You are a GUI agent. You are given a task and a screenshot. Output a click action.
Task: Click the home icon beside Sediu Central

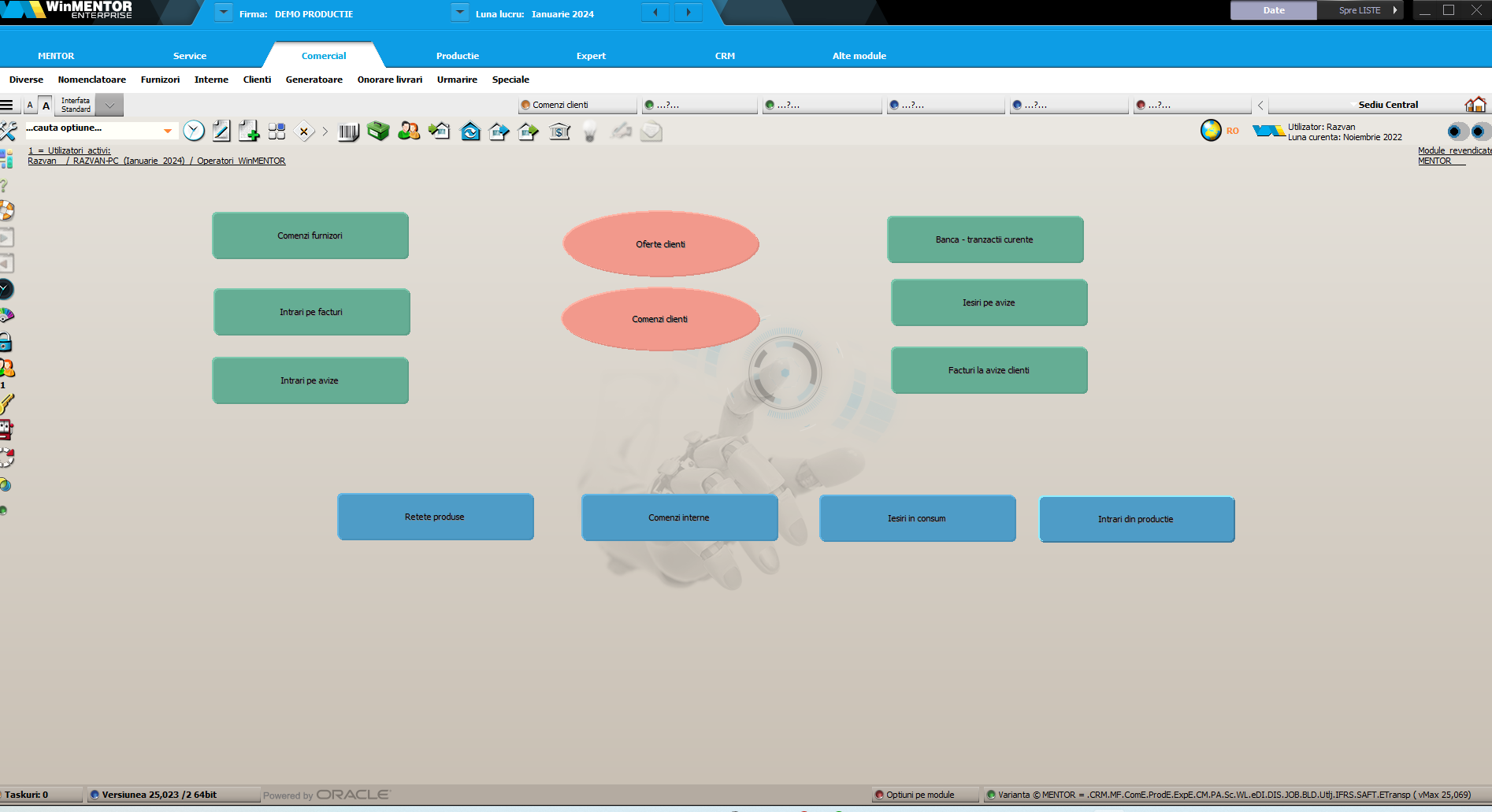(x=1475, y=105)
